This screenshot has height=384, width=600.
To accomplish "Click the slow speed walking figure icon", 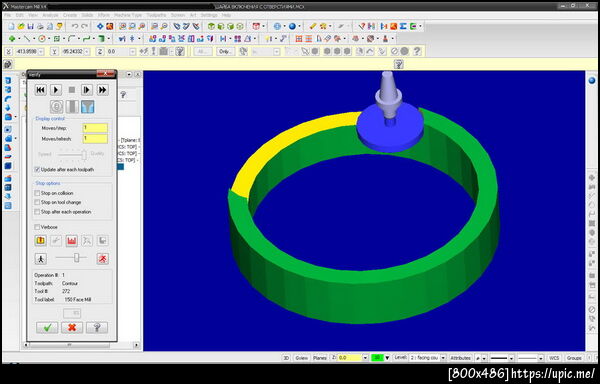I will (41, 259).
